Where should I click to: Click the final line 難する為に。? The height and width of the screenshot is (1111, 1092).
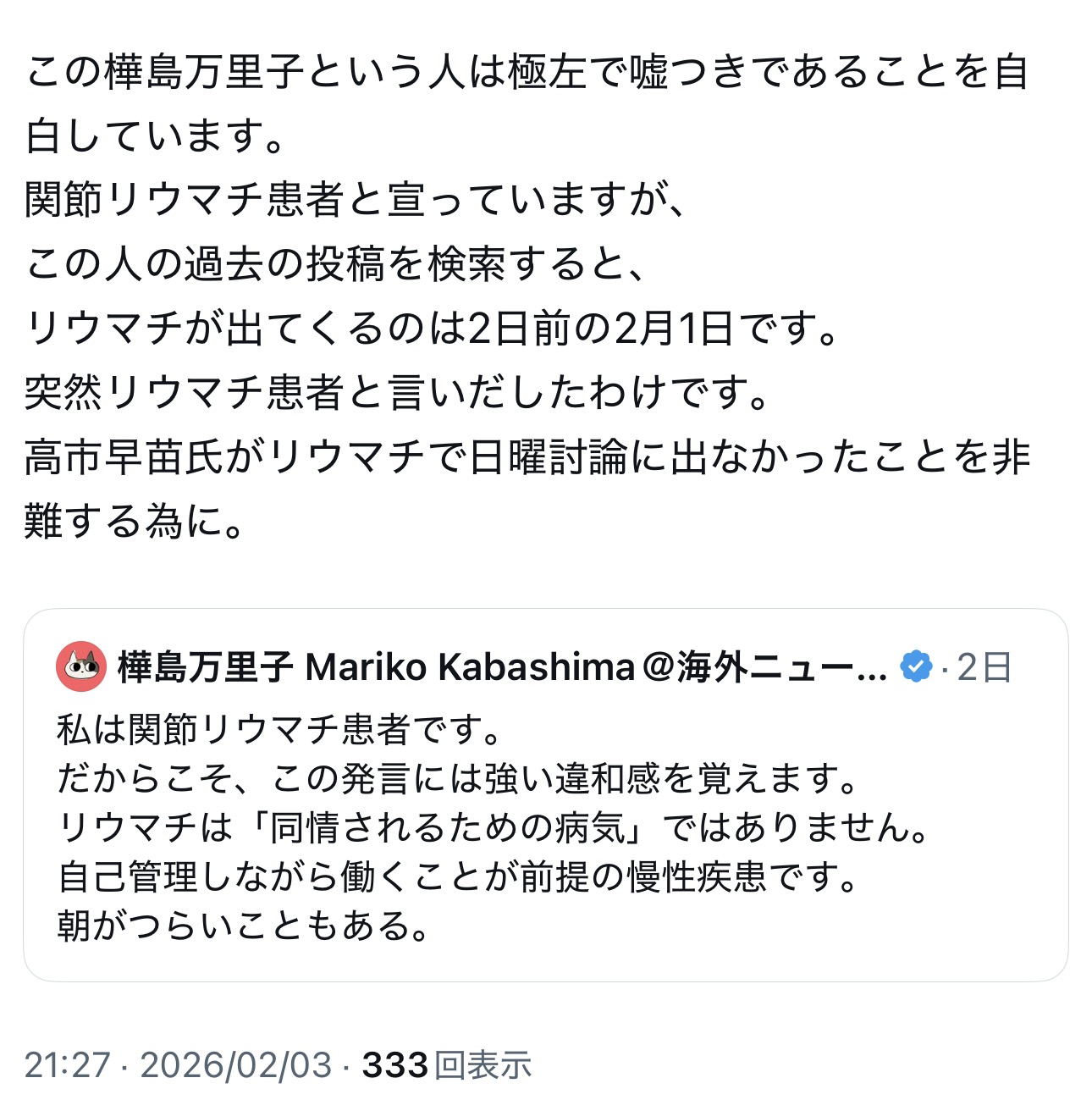135,520
